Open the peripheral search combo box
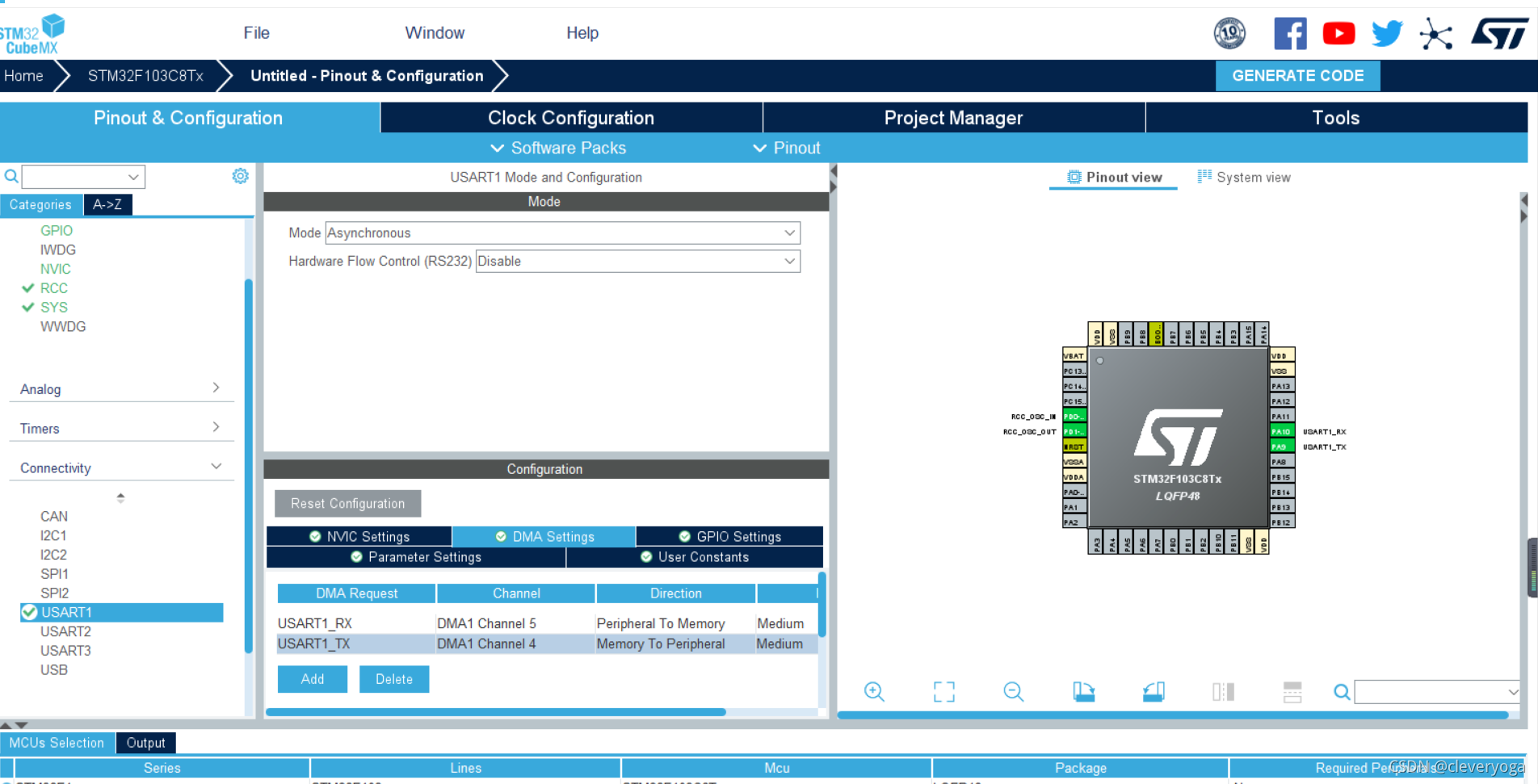Image resolution: width=1538 pixels, height=784 pixels. point(83,176)
